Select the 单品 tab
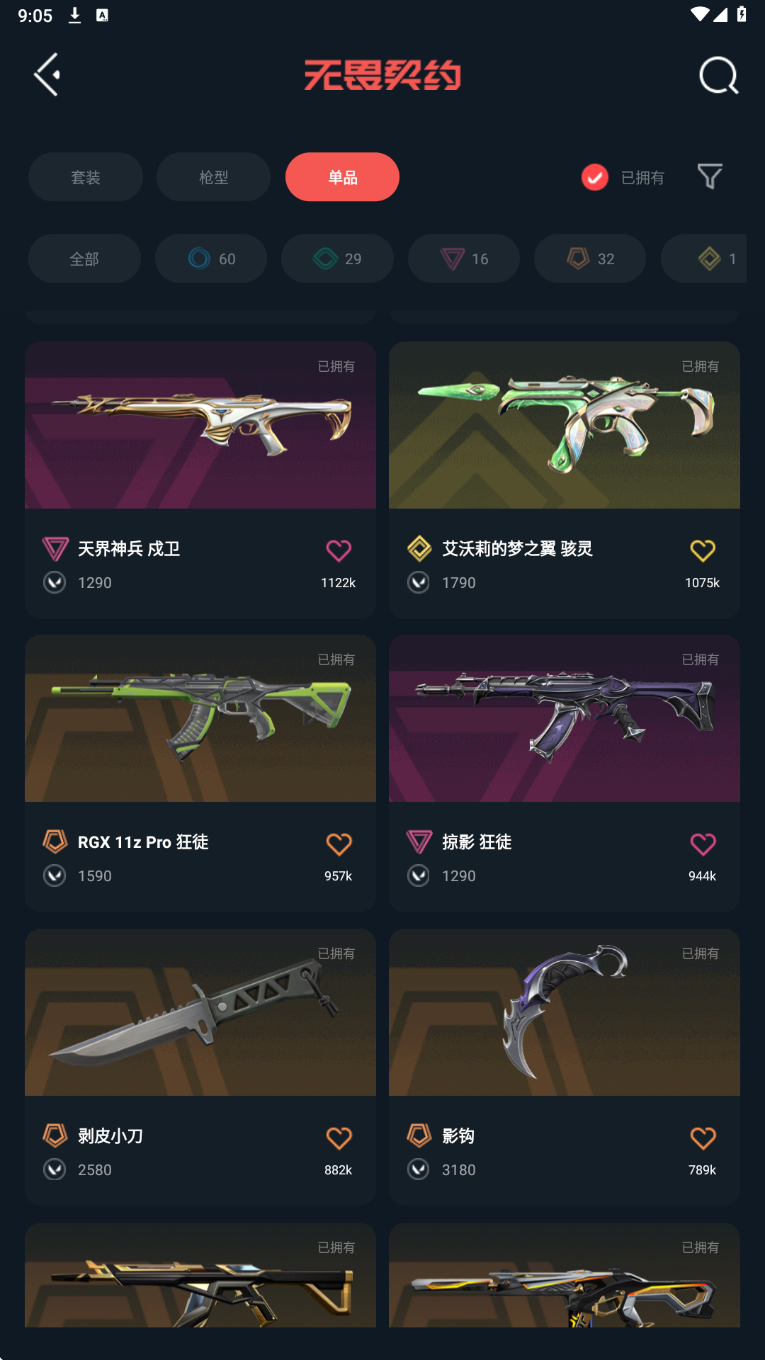The width and height of the screenshot is (765, 1360). [342, 177]
